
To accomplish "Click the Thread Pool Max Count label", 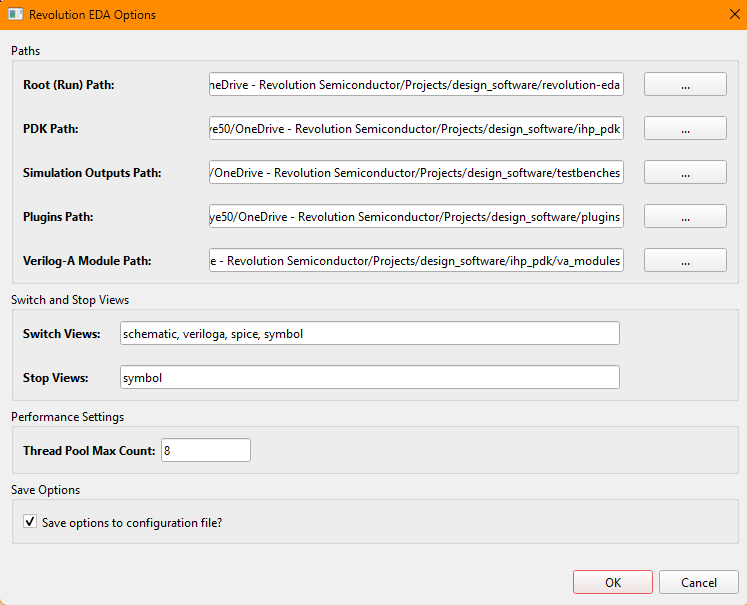I will click(x=89, y=451).
